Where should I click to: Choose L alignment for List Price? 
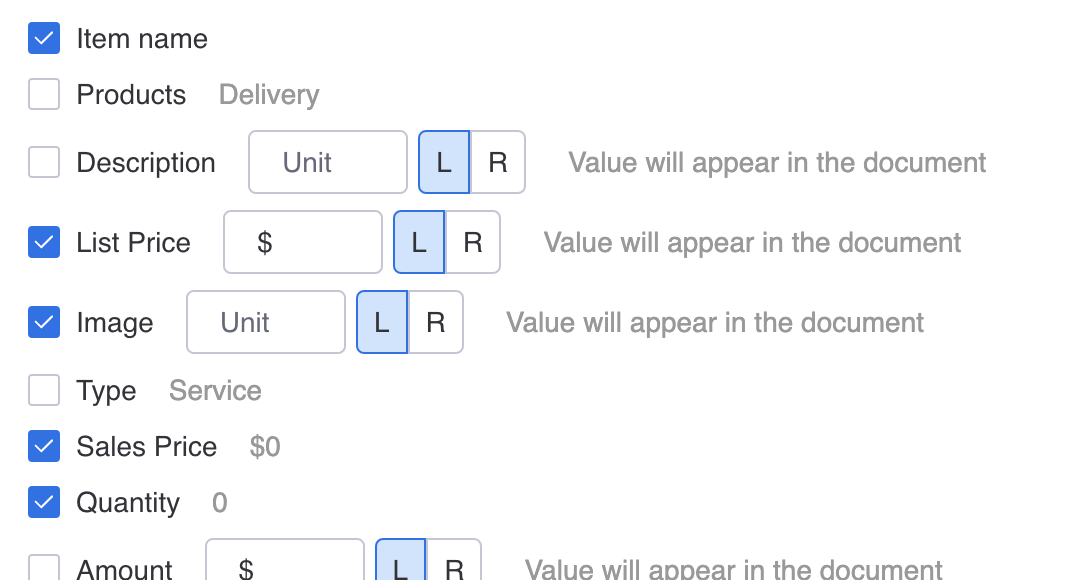click(x=419, y=242)
